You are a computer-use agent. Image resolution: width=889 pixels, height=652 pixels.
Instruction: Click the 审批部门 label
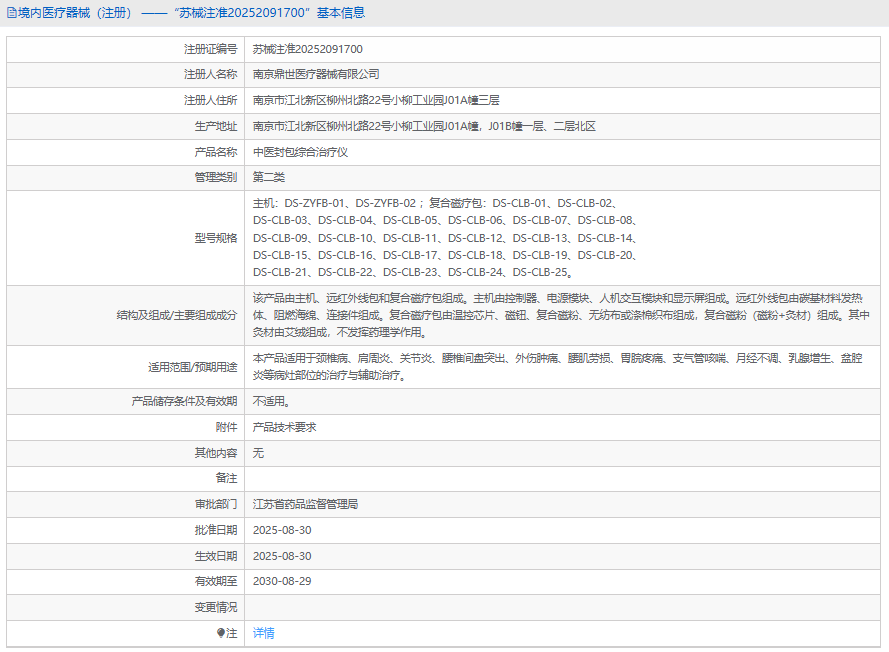(x=215, y=504)
